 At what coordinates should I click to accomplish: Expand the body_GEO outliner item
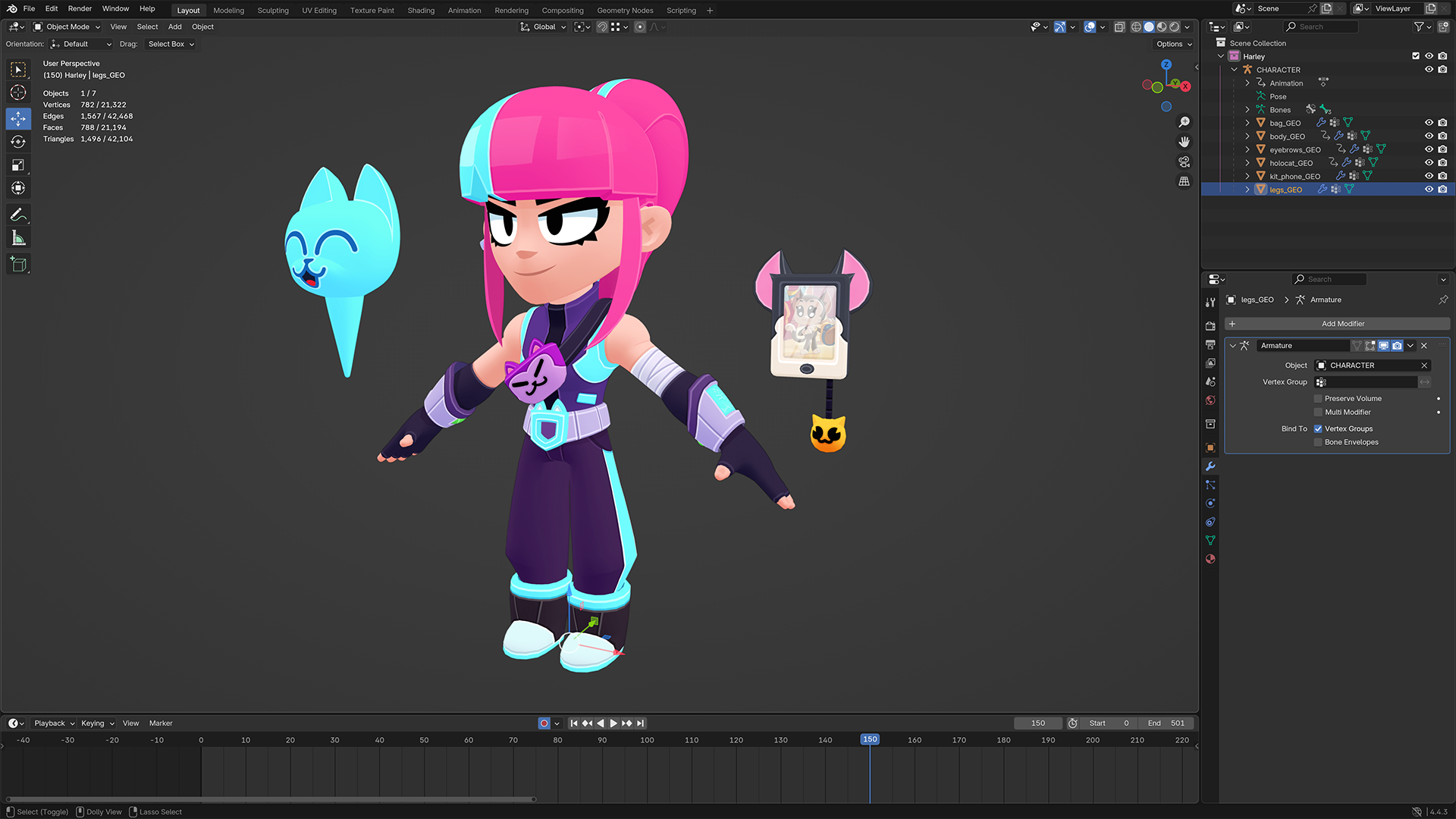[x=1247, y=136]
